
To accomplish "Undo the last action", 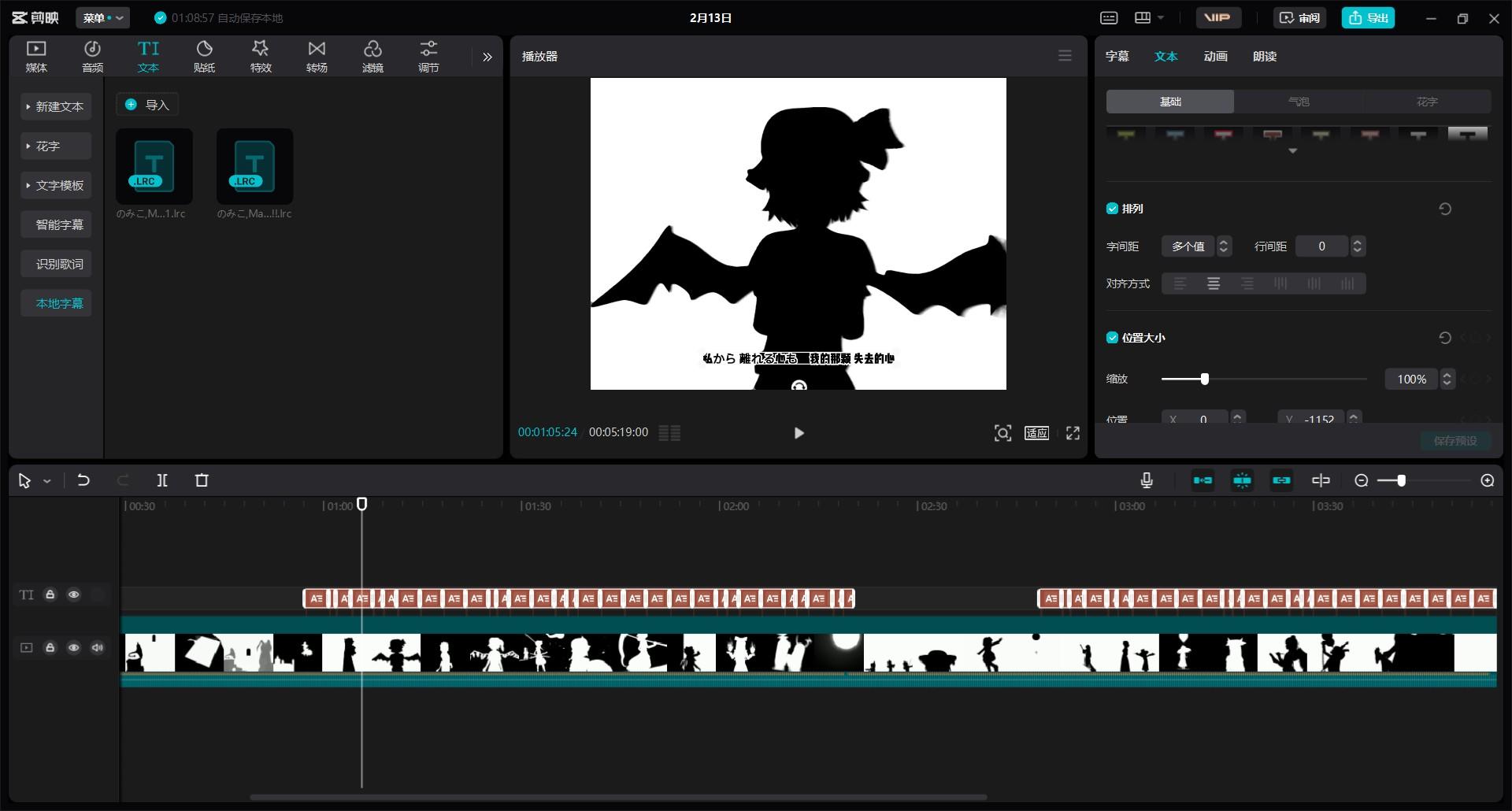I will tap(83, 480).
